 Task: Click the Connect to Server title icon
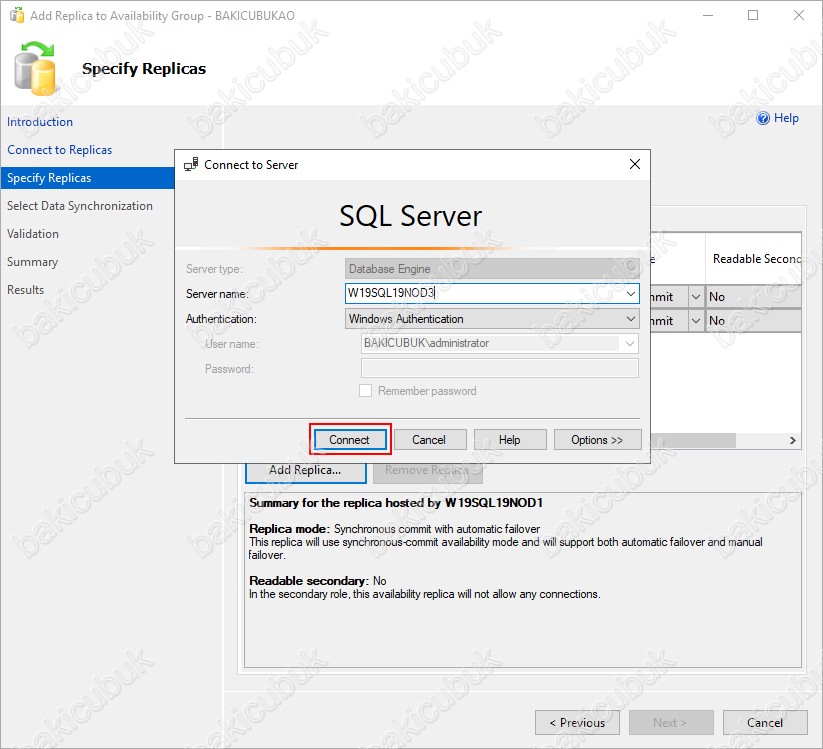click(191, 164)
